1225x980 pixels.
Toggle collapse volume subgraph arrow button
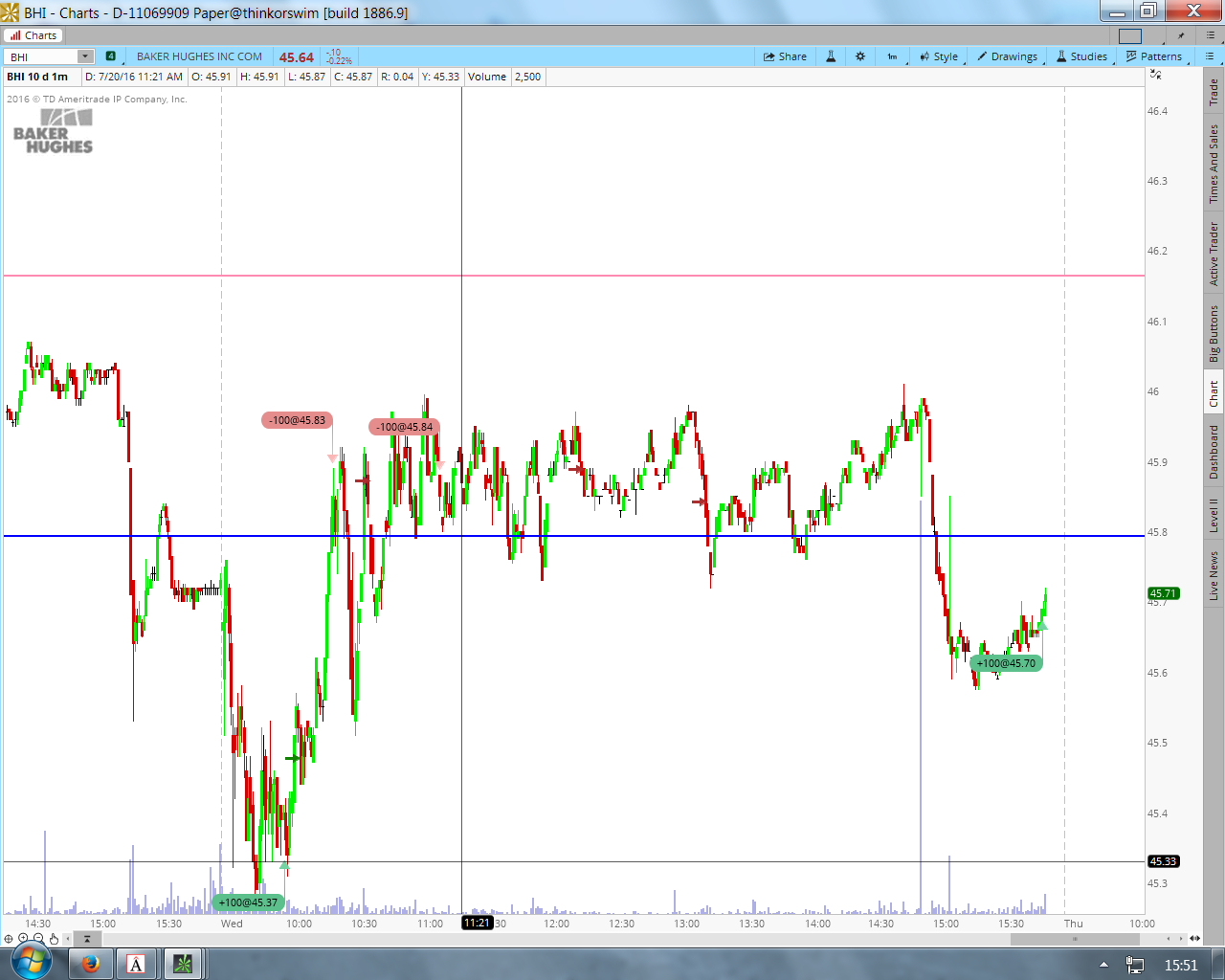(86, 939)
